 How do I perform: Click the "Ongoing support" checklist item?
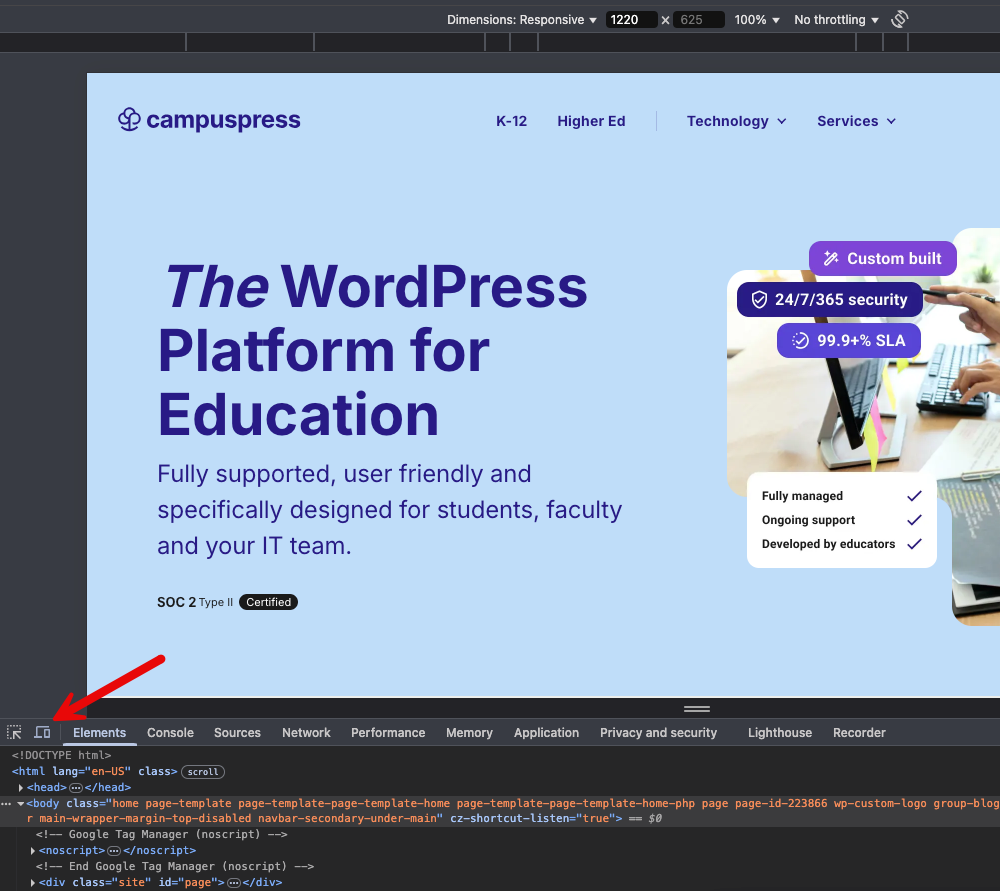coord(842,520)
